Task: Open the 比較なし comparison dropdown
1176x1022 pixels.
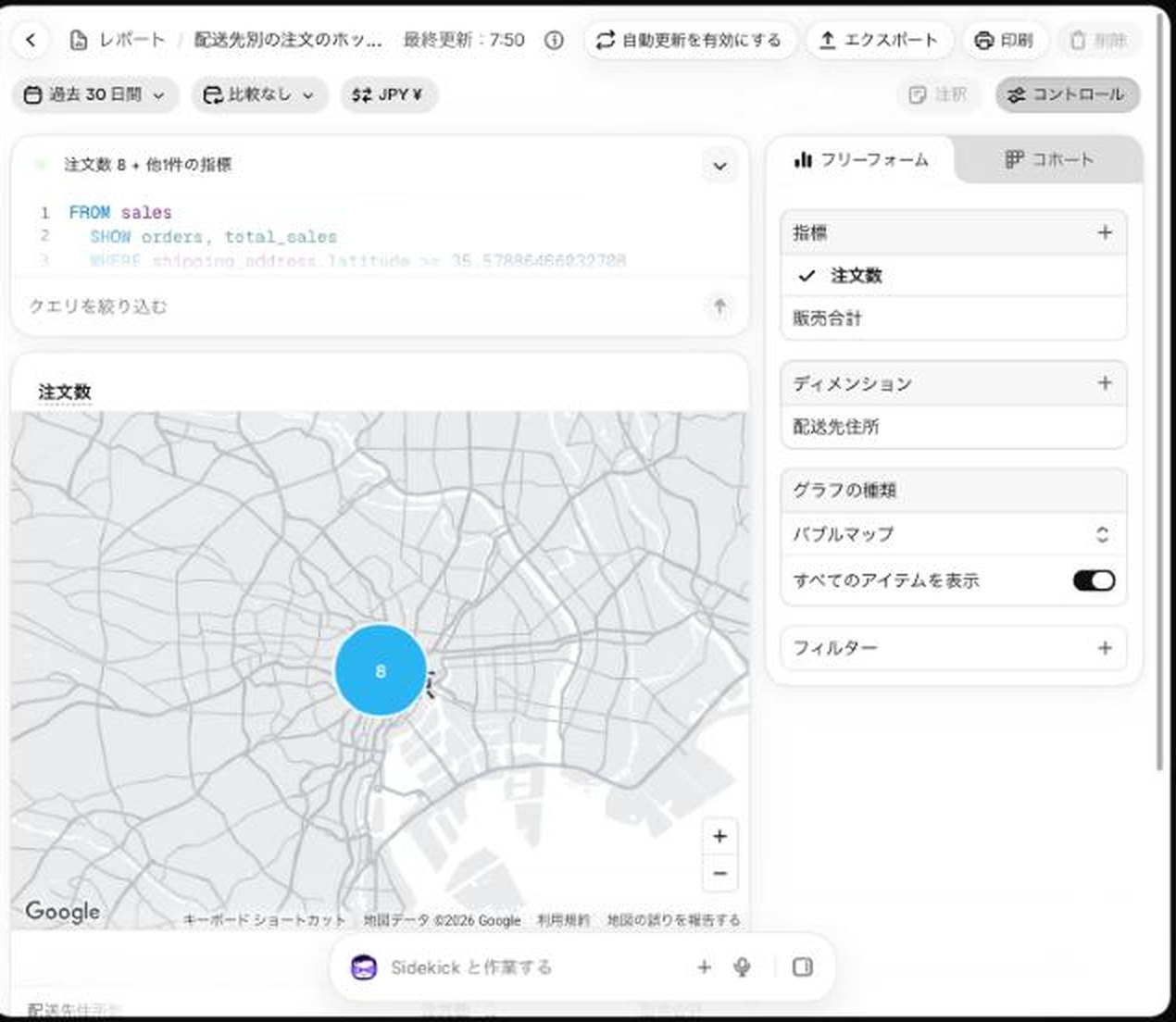Action: [x=259, y=94]
